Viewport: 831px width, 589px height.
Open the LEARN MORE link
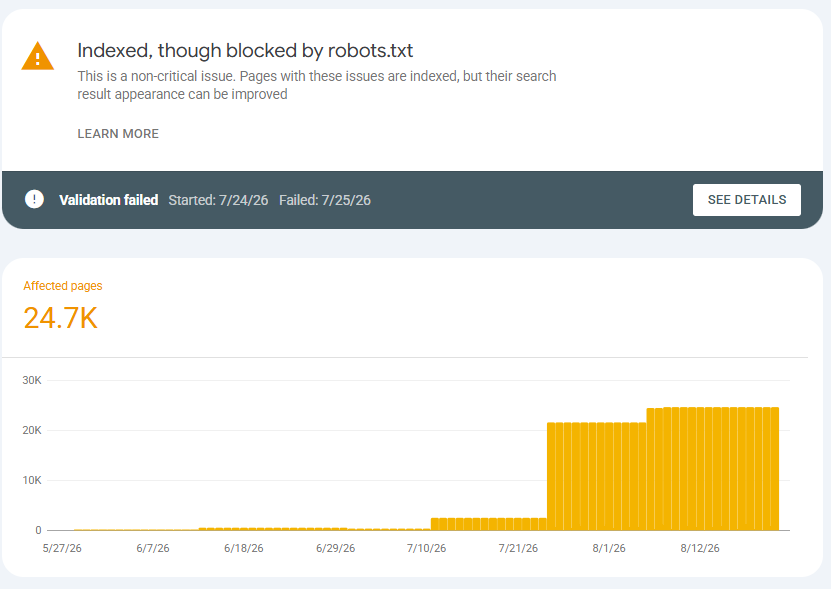click(118, 134)
